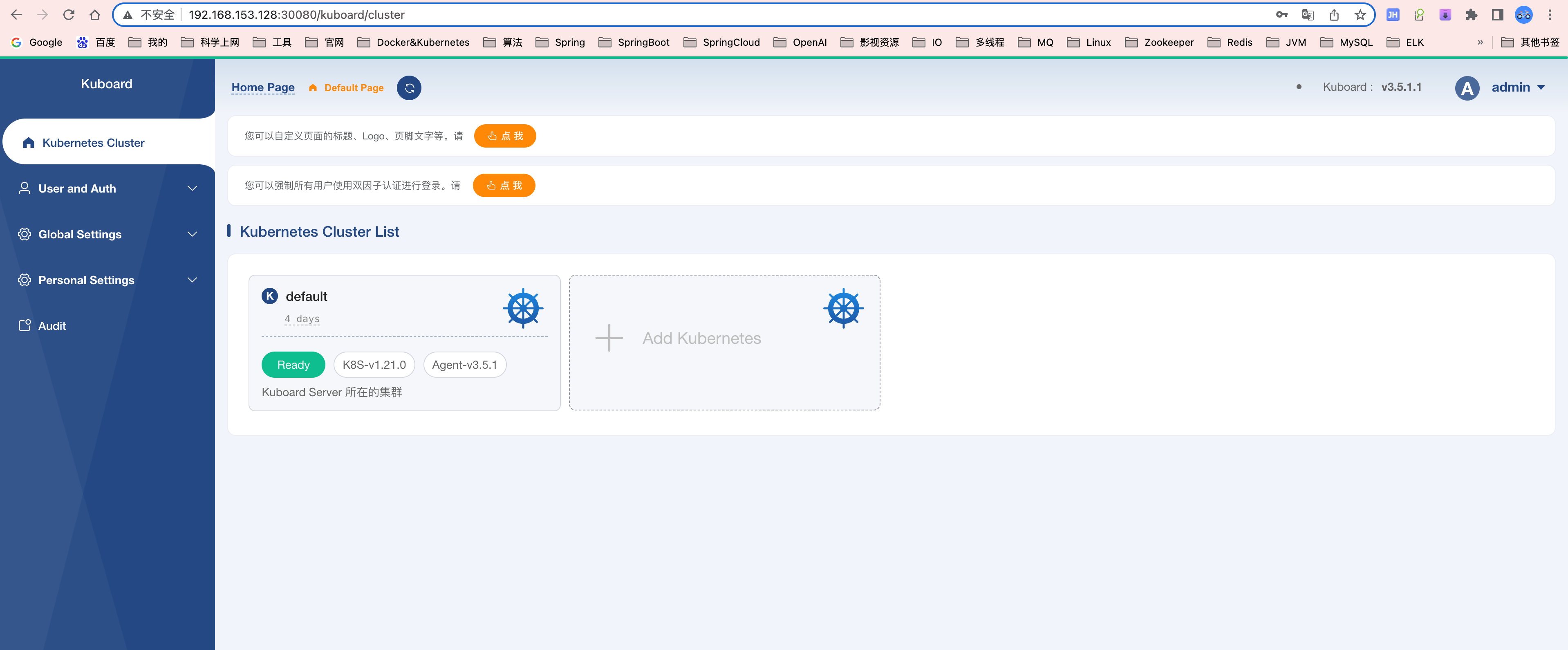Open the Google bookmark
The height and width of the screenshot is (650, 1568).
pyautogui.click(x=37, y=42)
